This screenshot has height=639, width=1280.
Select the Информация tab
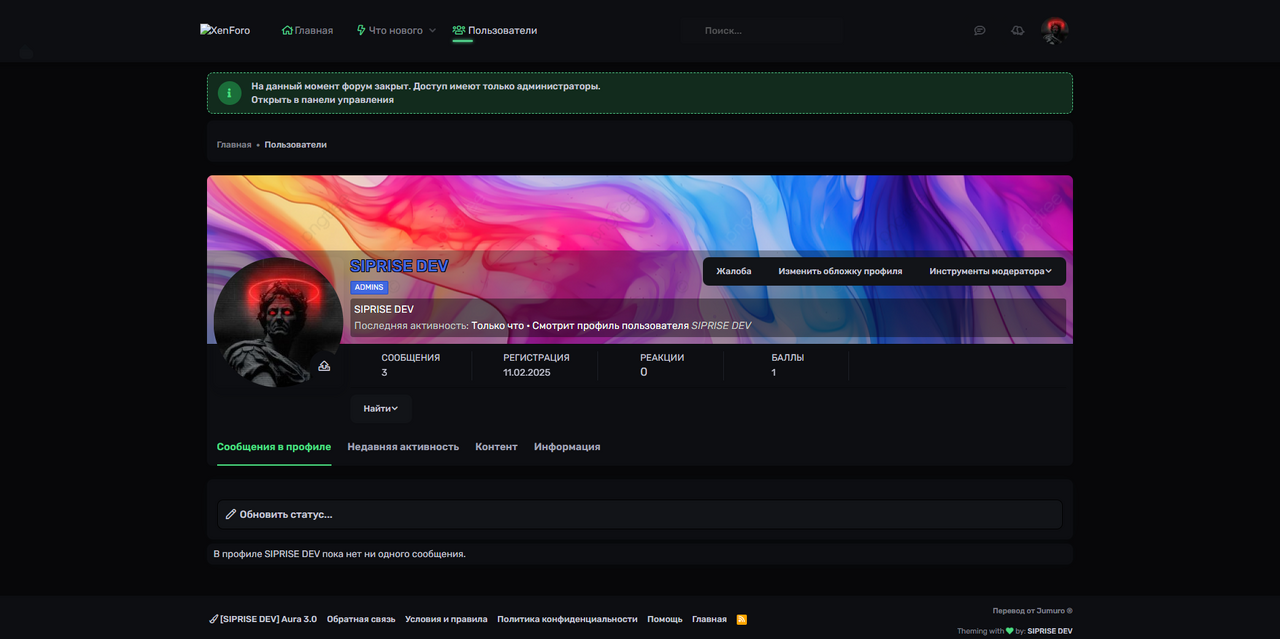567,447
